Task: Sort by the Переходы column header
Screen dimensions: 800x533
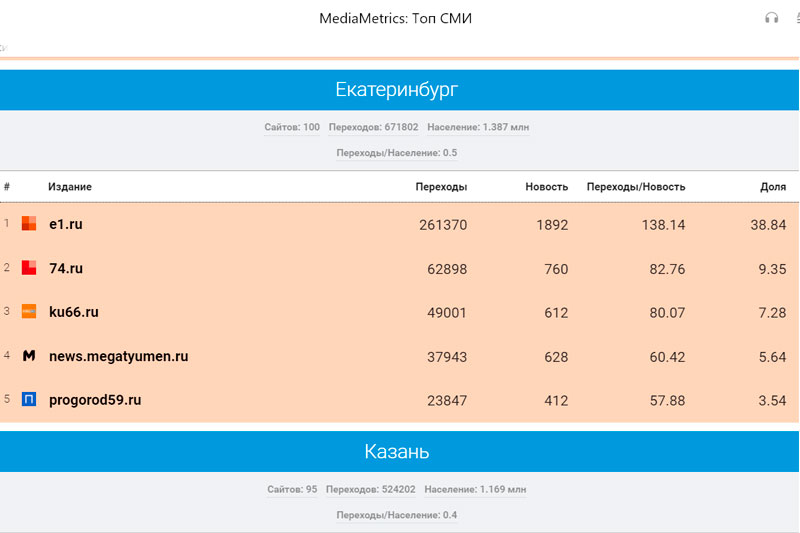Action: [441, 187]
